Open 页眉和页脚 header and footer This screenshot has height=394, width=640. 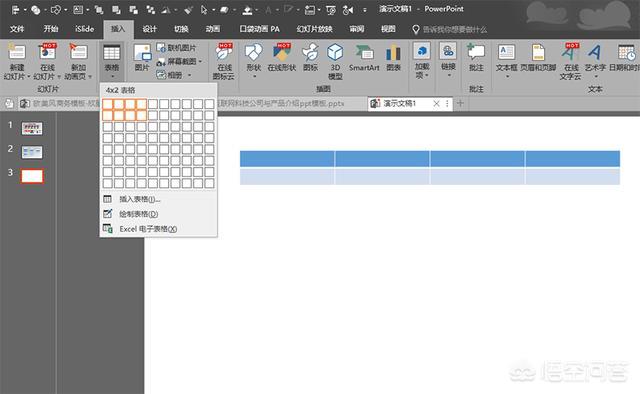538,58
